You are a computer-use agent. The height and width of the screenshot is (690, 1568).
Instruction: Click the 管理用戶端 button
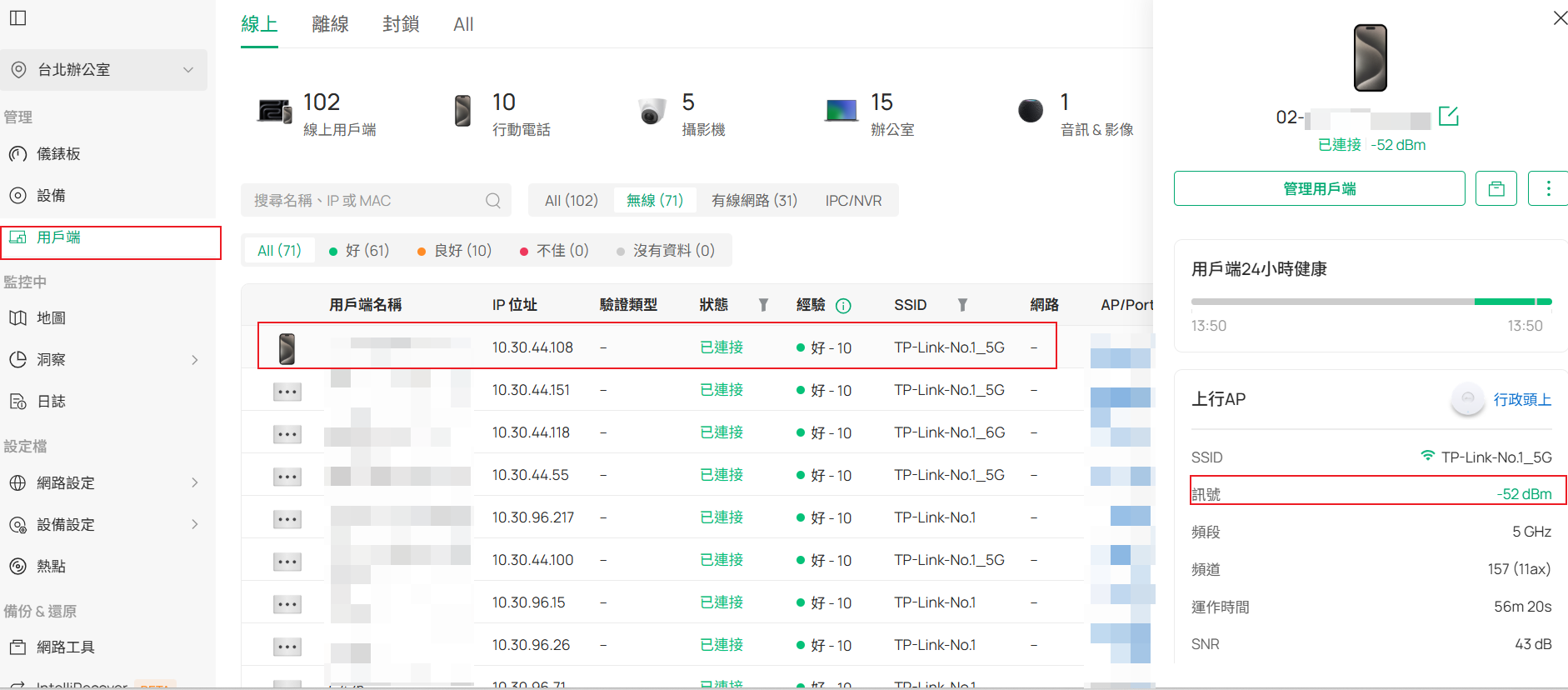pos(1319,188)
